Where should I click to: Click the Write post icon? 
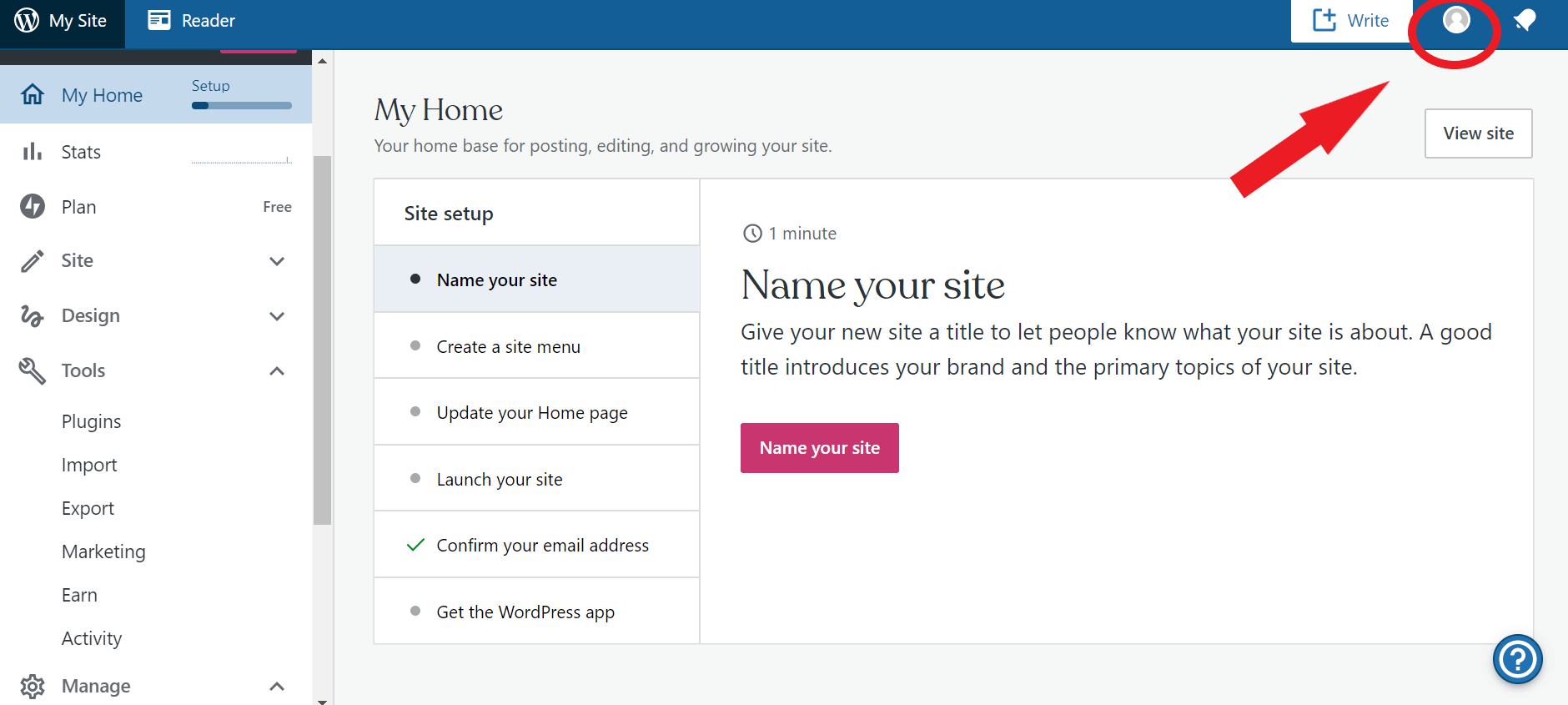click(1324, 20)
